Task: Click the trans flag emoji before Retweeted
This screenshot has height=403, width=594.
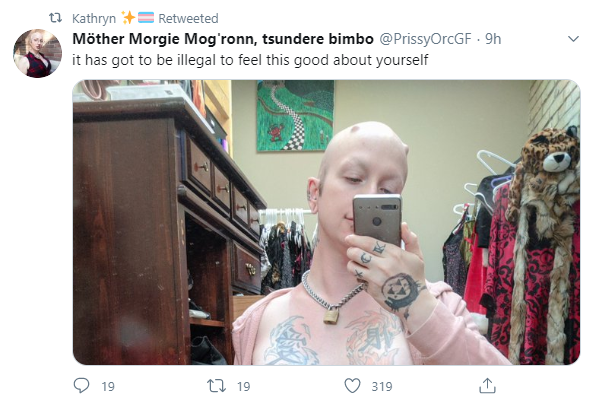Action: [x=146, y=17]
